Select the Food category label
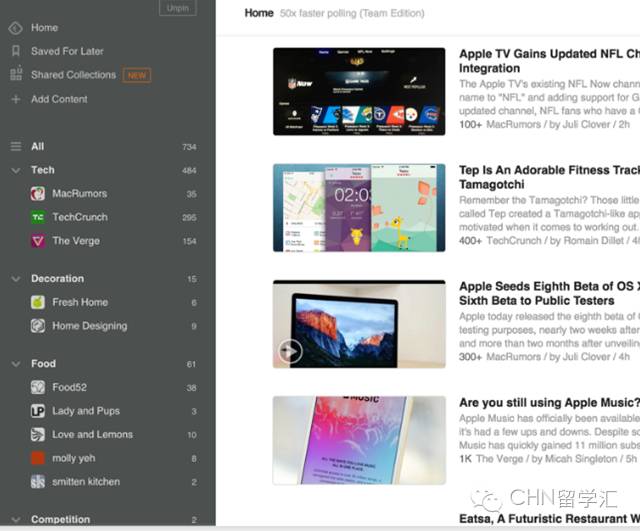 point(43,363)
